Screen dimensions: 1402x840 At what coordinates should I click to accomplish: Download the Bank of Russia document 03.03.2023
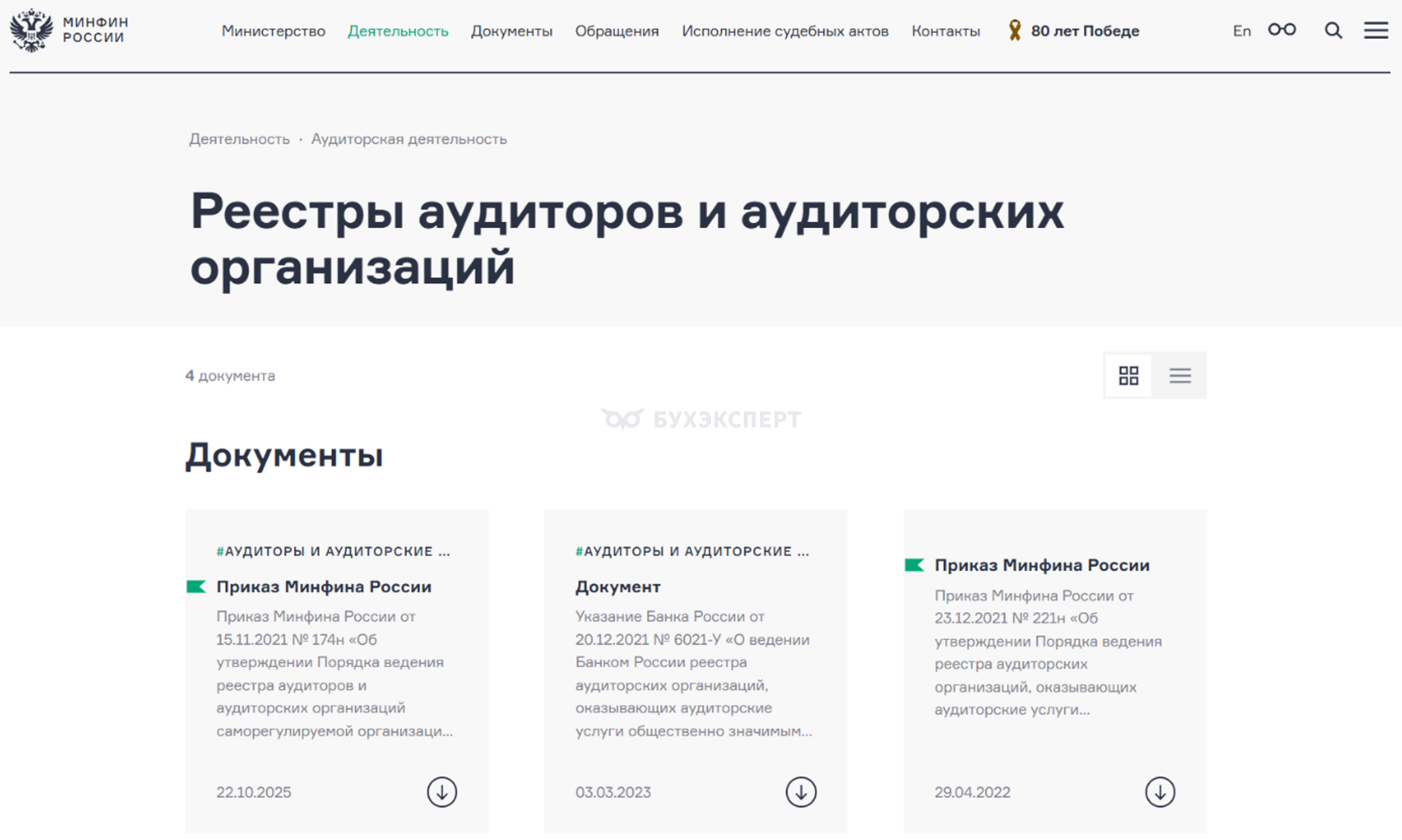pyautogui.click(x=800, y=791)
